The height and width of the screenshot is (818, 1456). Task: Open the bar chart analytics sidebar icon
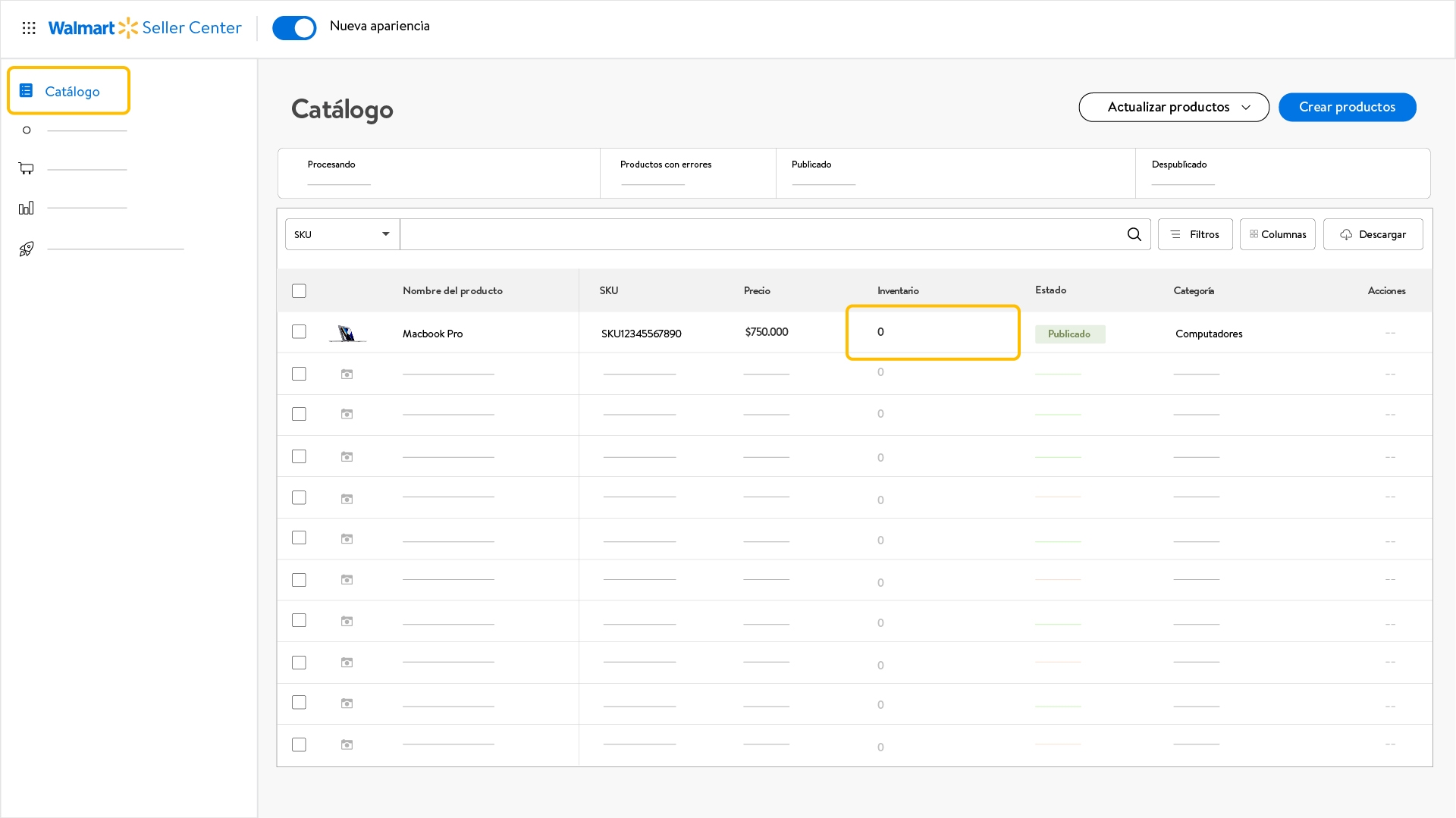point(27,208)
